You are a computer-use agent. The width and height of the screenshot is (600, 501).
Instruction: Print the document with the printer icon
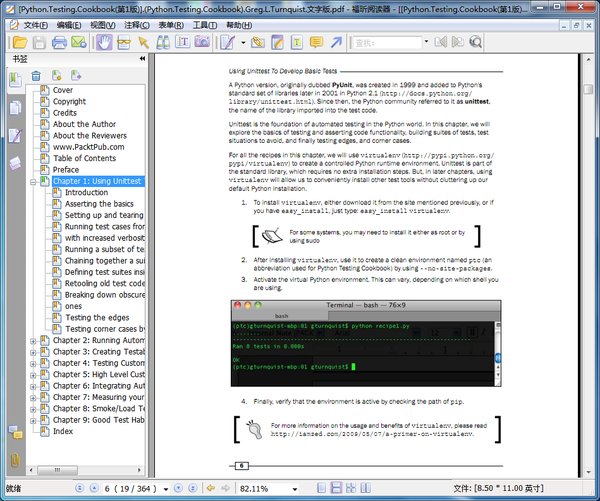(59, 42)
